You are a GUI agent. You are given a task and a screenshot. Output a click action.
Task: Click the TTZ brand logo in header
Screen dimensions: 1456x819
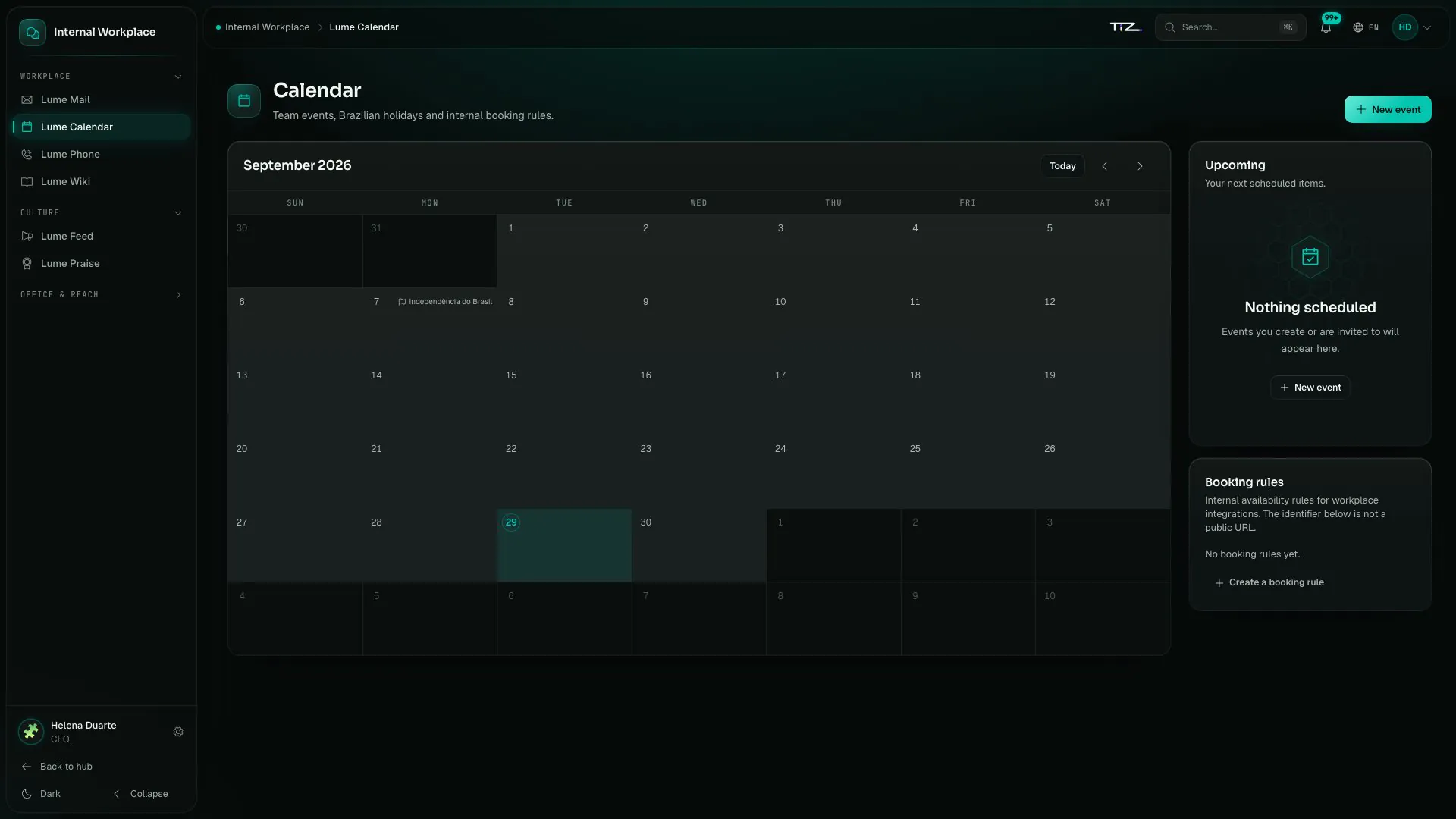[x=1125, y=27]
